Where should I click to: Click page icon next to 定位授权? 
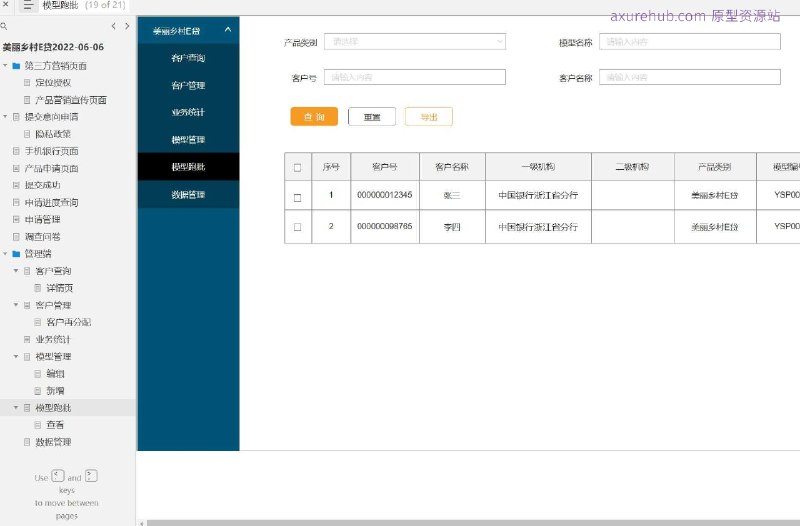(x=27, y=83)
